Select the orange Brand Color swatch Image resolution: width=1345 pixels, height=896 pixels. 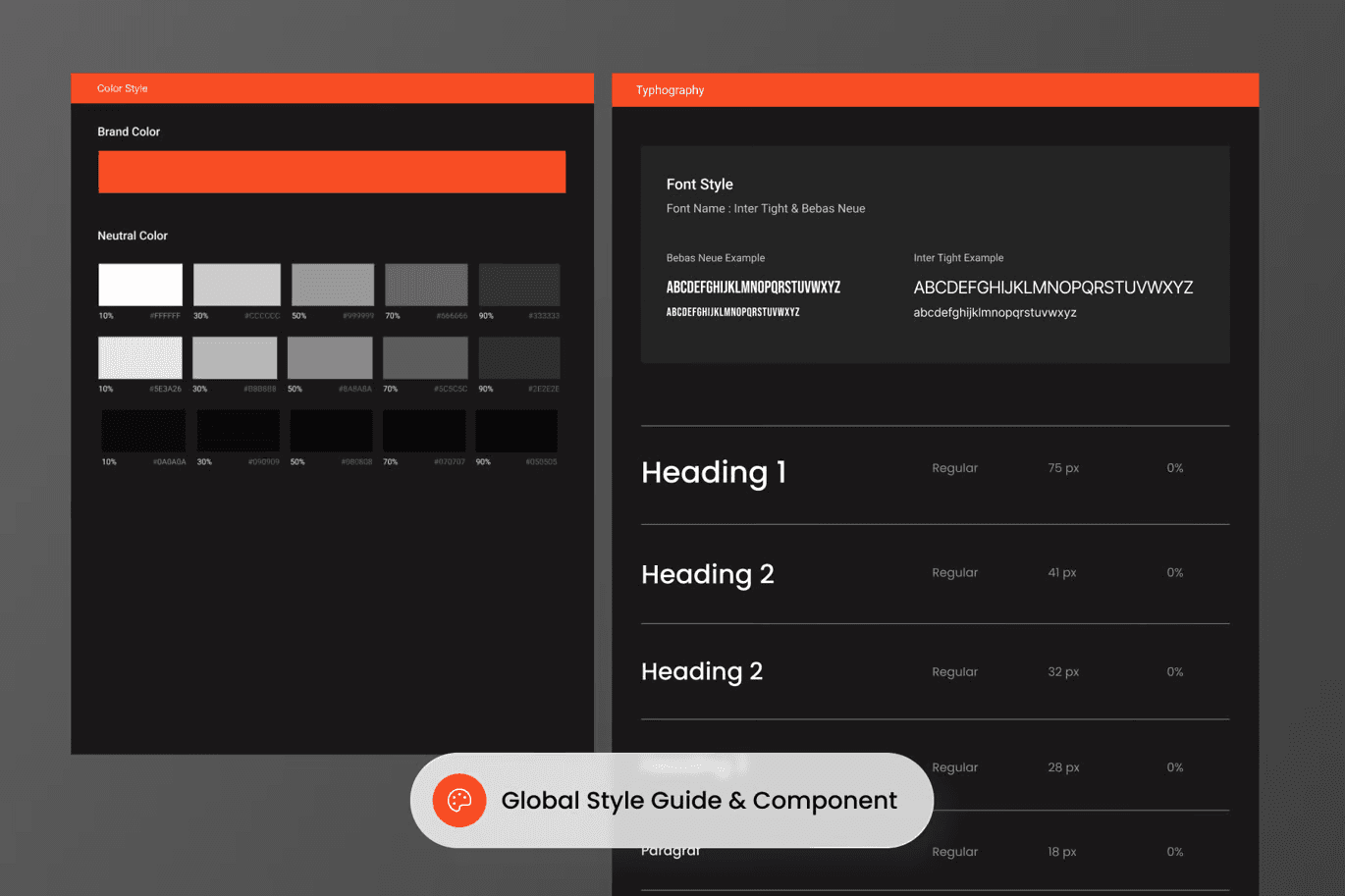pos(332,172)
